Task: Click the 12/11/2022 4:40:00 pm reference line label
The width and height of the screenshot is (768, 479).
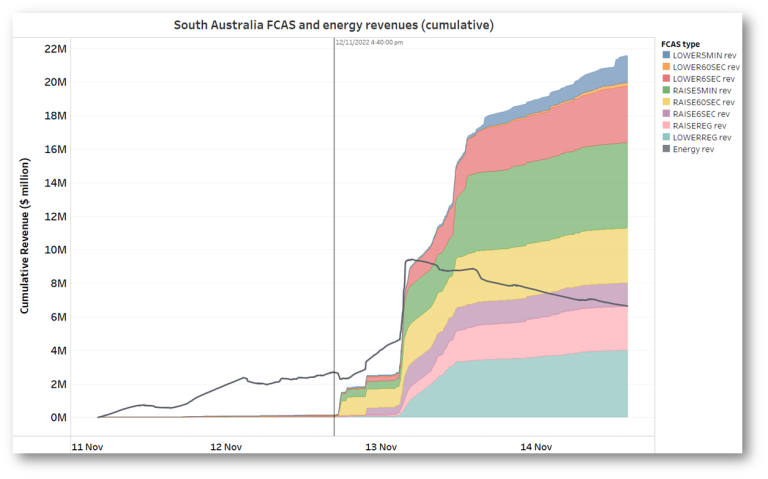Action: (369, 42)
